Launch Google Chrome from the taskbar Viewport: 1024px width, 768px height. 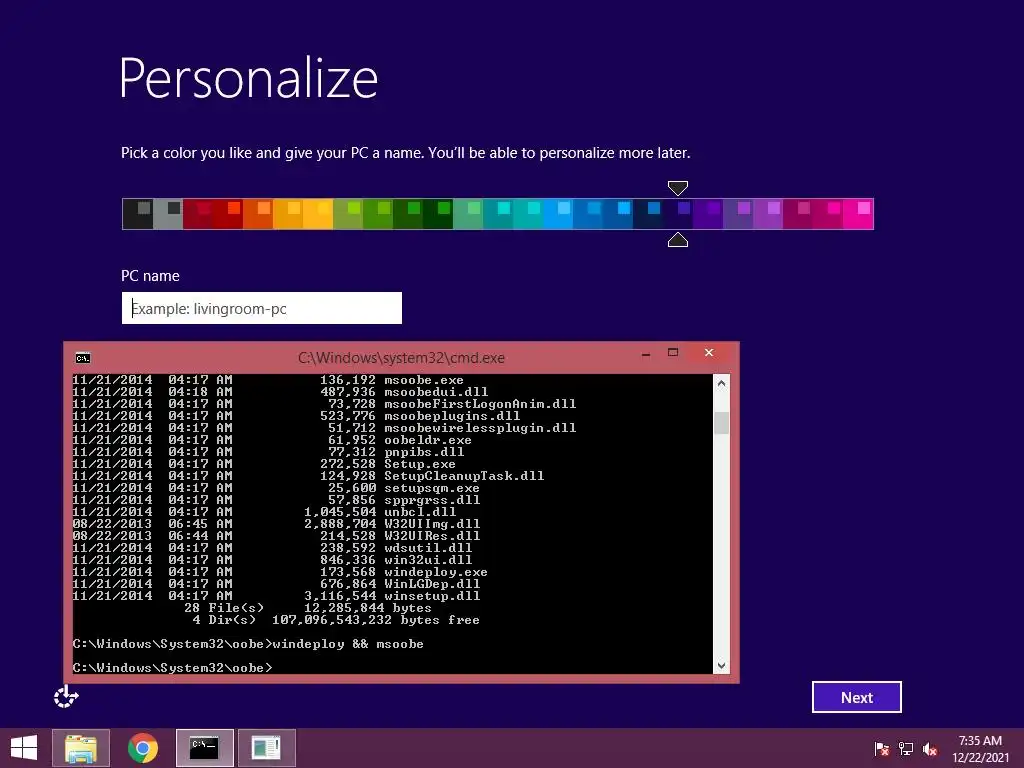tap(143, 748)
